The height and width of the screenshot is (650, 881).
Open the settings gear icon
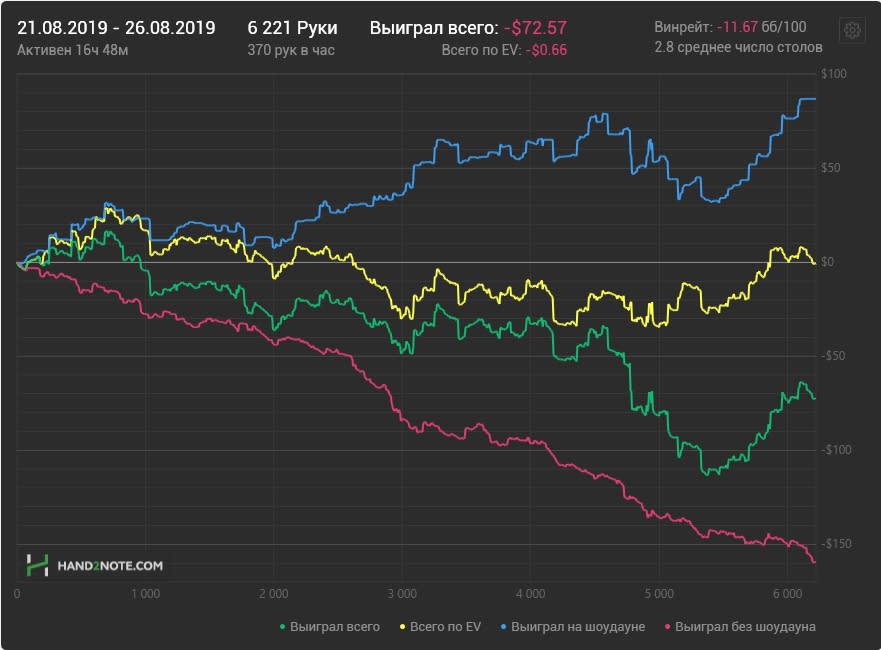(852, 30)
